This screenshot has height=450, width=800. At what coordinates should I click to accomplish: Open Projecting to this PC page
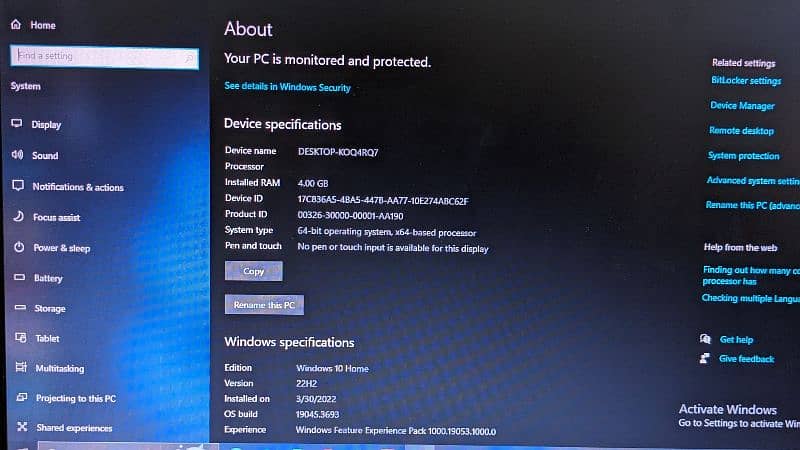point(75,398)
